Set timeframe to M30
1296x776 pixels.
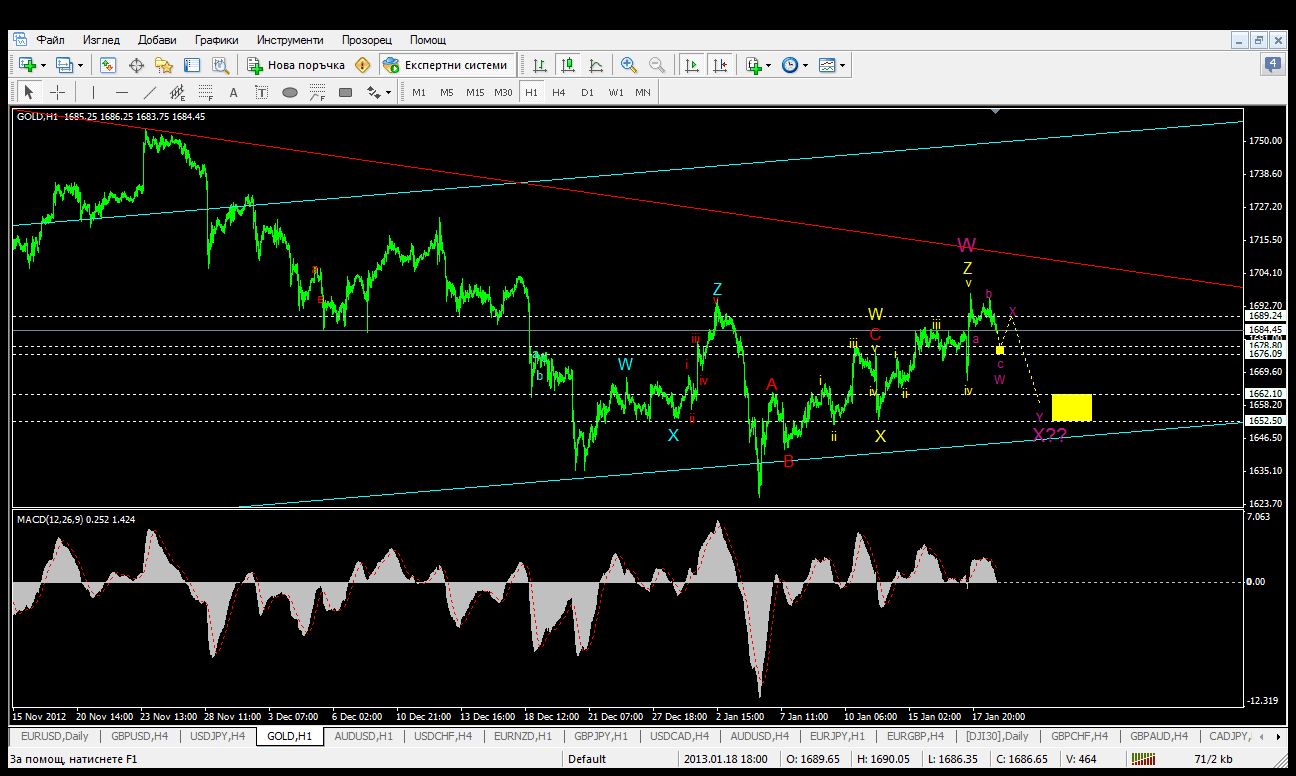click(503, 92)
